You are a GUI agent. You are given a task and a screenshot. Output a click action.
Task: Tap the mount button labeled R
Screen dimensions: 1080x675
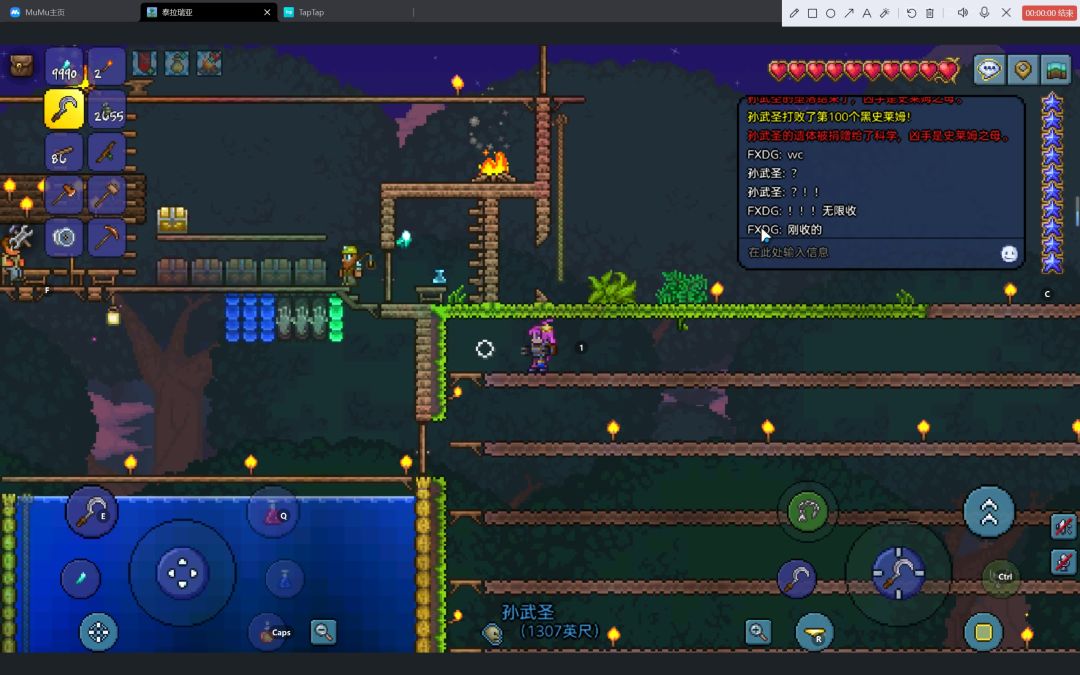point(815,632)
